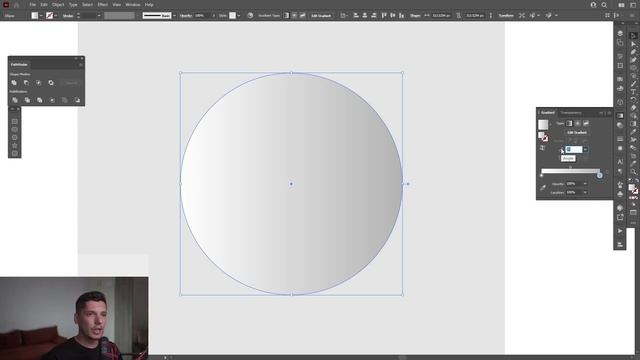The height and width of the screenshot is (360, 640).
Task: Switch to the Transparency tab
Action: tap(571, 113)
